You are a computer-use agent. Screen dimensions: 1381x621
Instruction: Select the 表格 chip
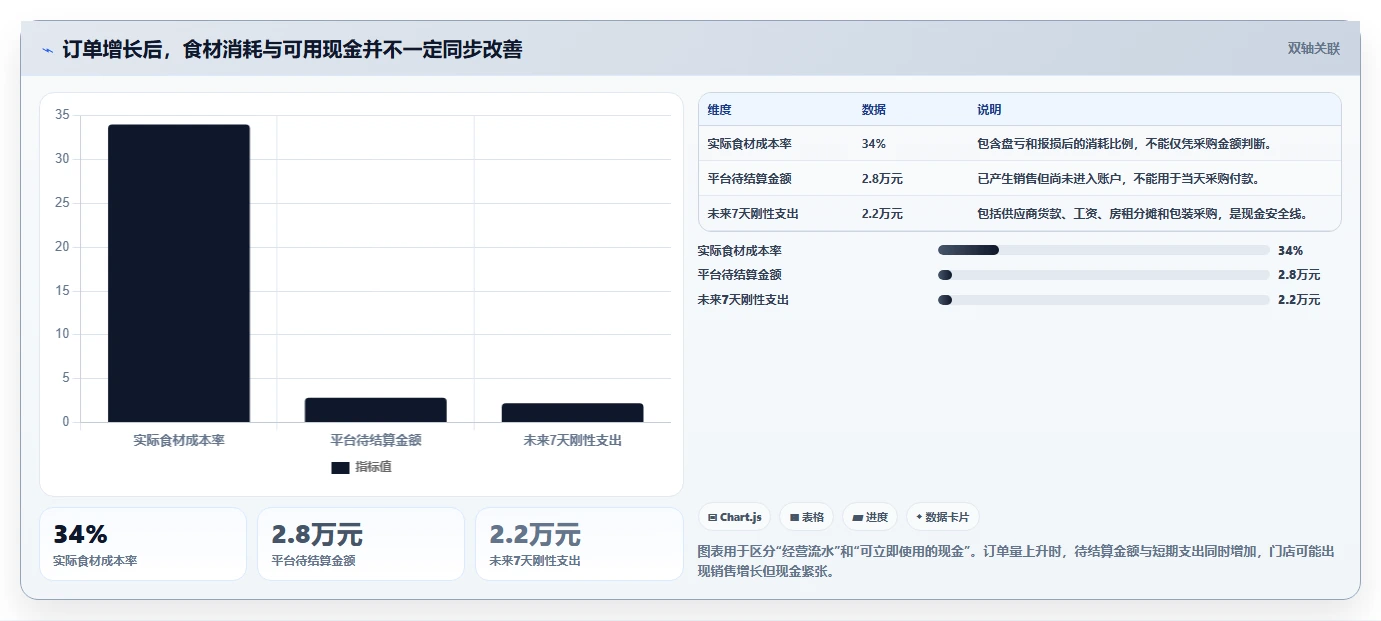tap(806, 517)
